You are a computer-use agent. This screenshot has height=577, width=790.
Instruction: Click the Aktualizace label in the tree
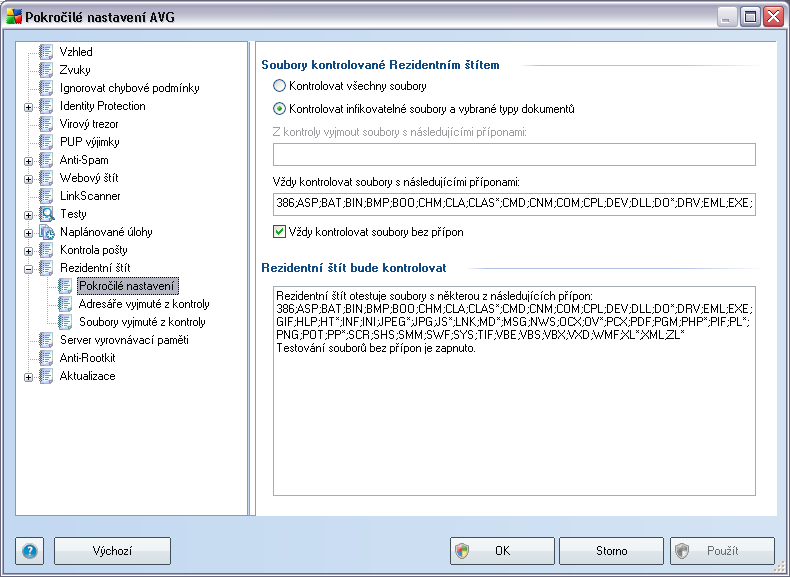(87, 376)
